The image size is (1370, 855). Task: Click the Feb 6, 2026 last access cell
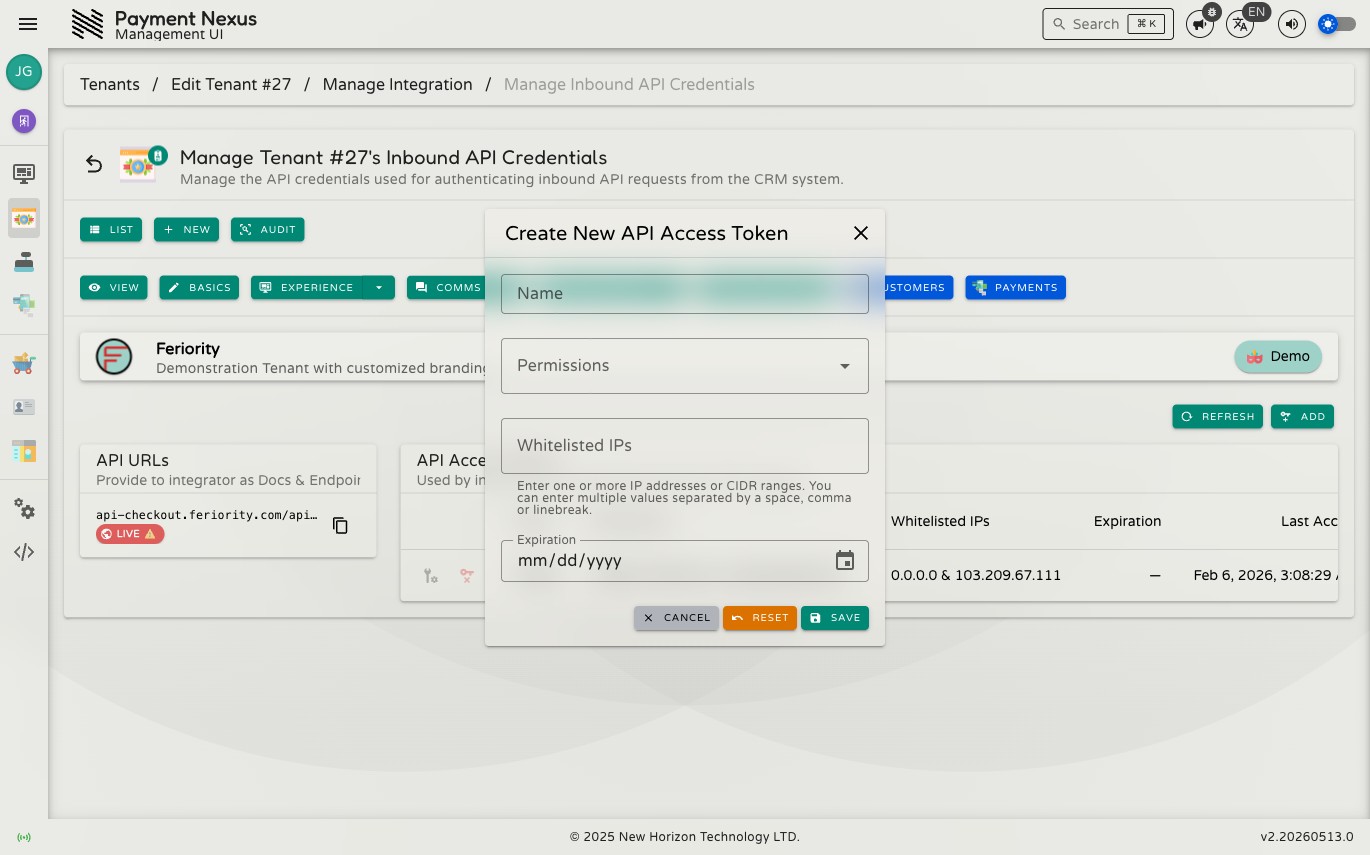coord(1265,576)
